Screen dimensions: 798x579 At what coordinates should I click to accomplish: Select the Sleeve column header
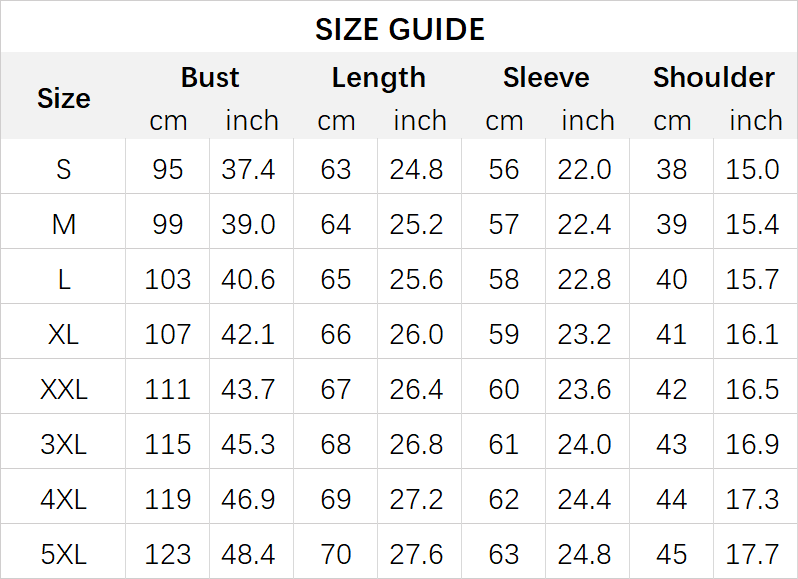[546, 78]
